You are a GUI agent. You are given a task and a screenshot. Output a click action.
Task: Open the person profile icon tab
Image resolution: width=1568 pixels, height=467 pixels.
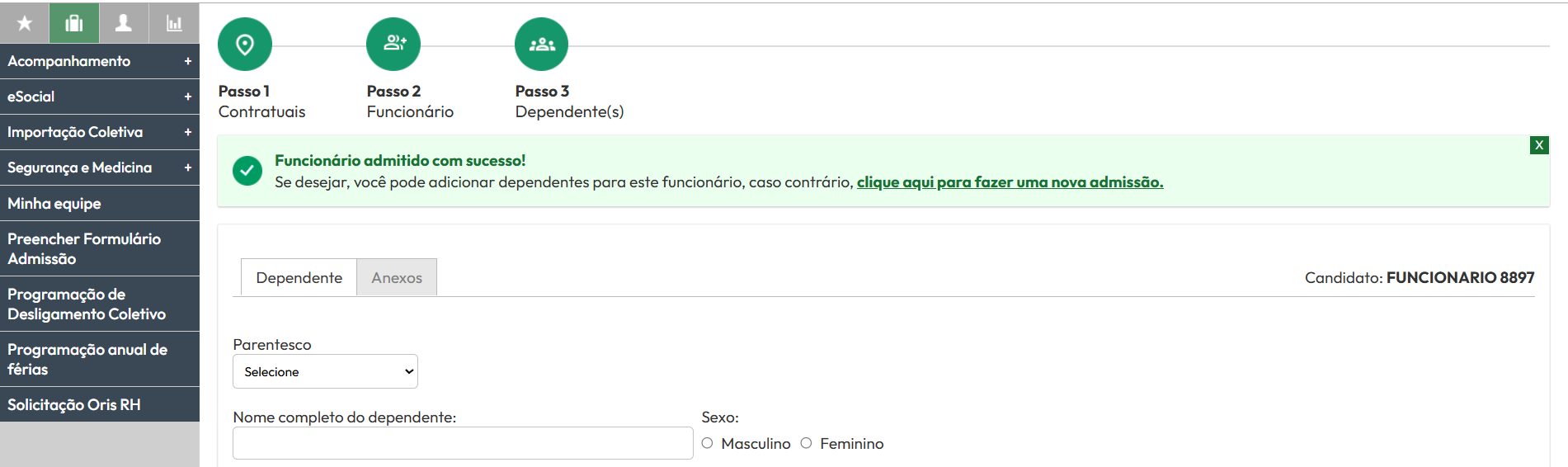(124, 23)
